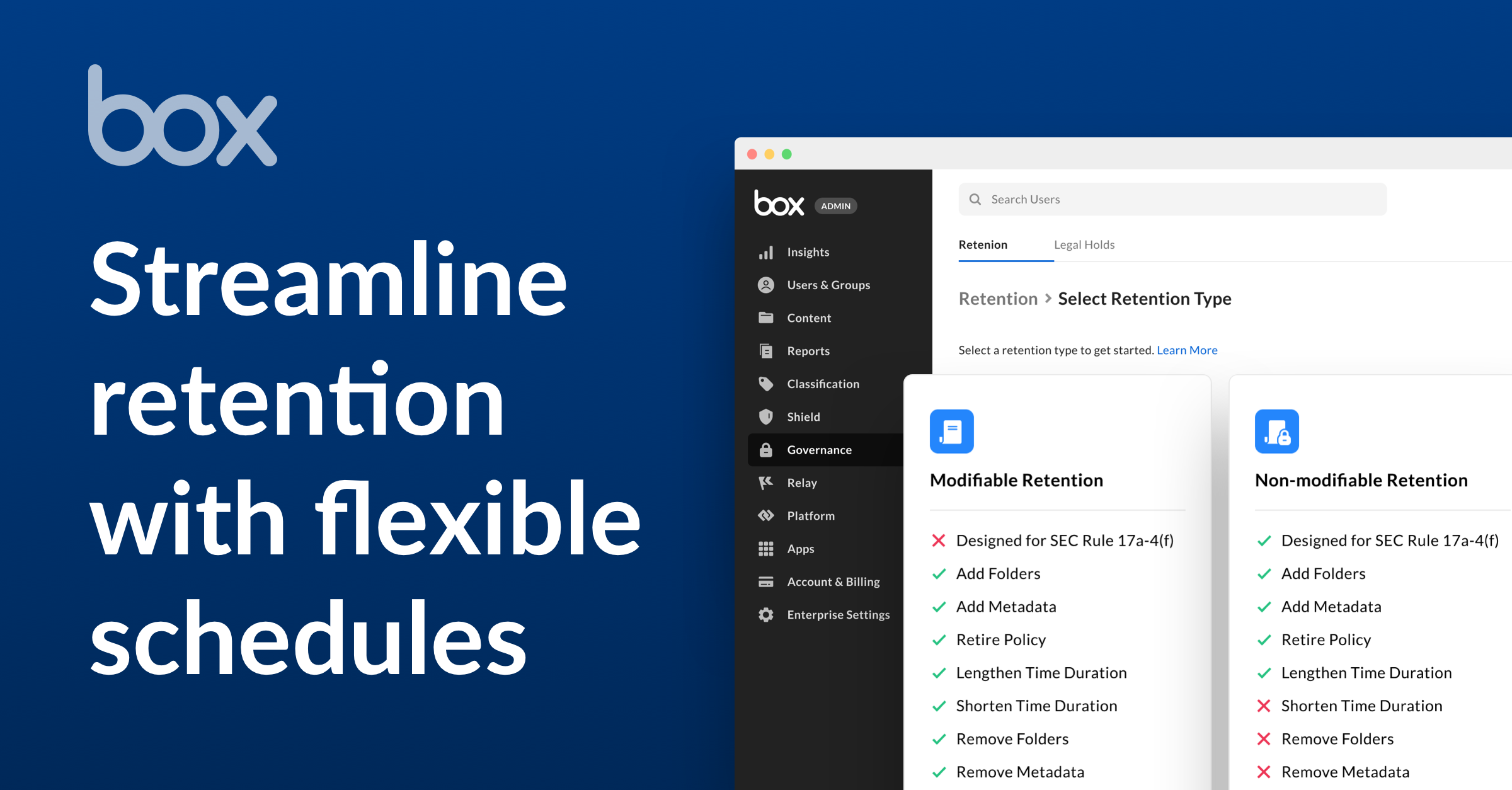The height and width of the screenshot is (790, 1512).
Task: Select the Retention tab
Action: tap(983, 244)
